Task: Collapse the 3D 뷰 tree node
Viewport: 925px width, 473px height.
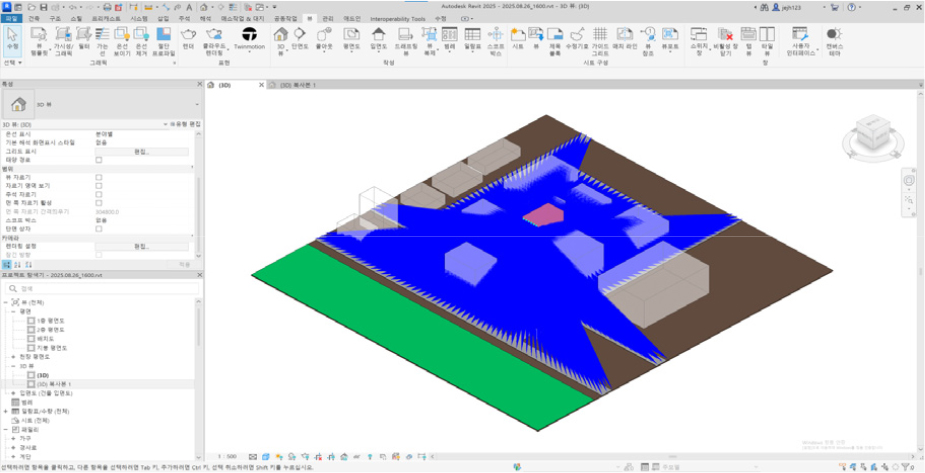Action: pos(14,366)
